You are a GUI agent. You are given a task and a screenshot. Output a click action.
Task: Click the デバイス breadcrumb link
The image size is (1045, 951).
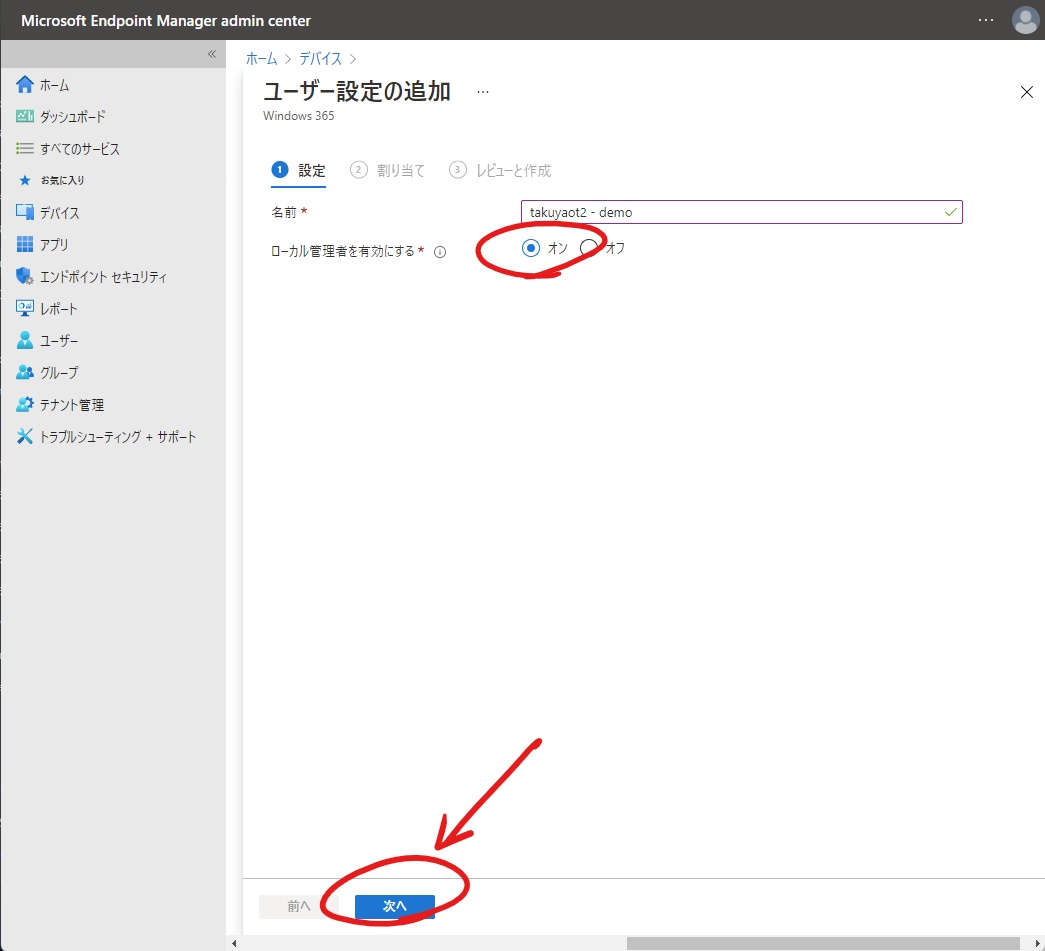320,59
